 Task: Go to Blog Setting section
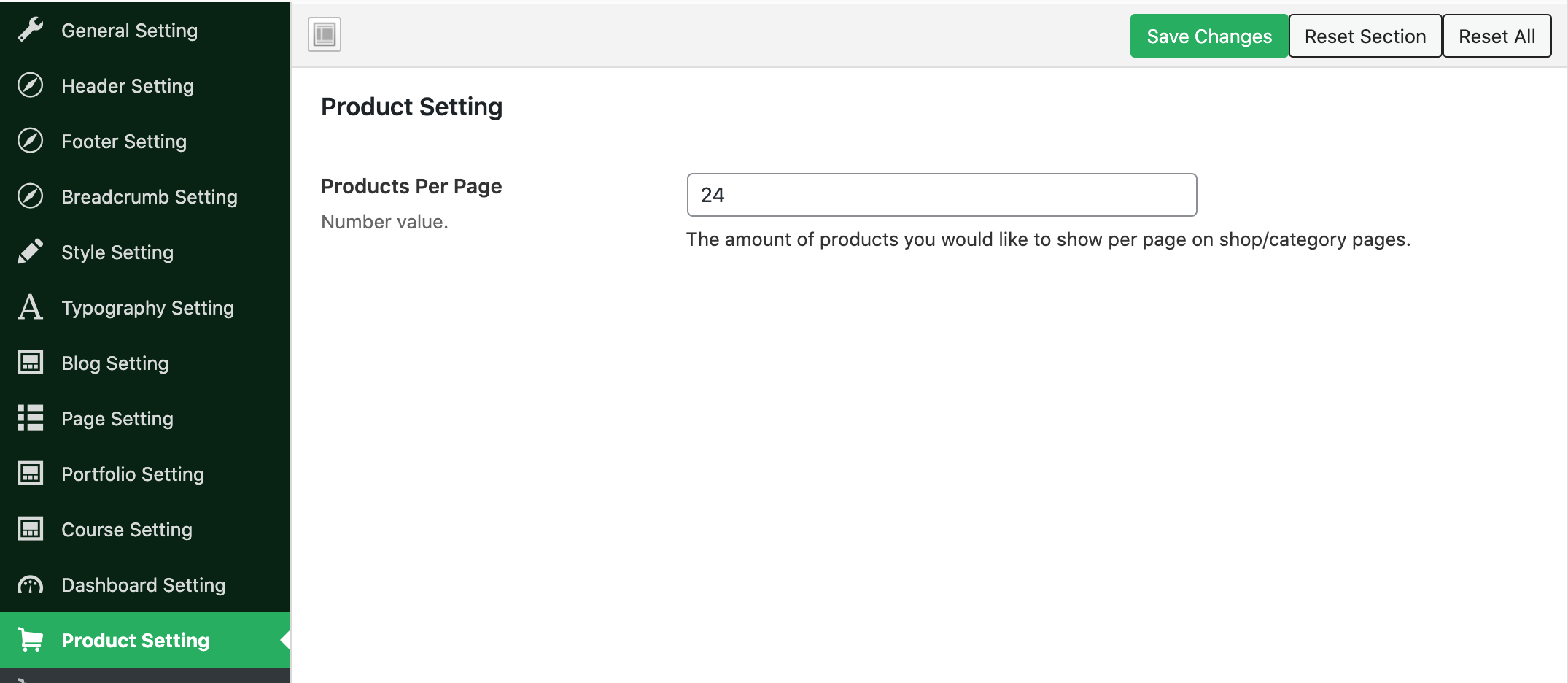point(145,363)
